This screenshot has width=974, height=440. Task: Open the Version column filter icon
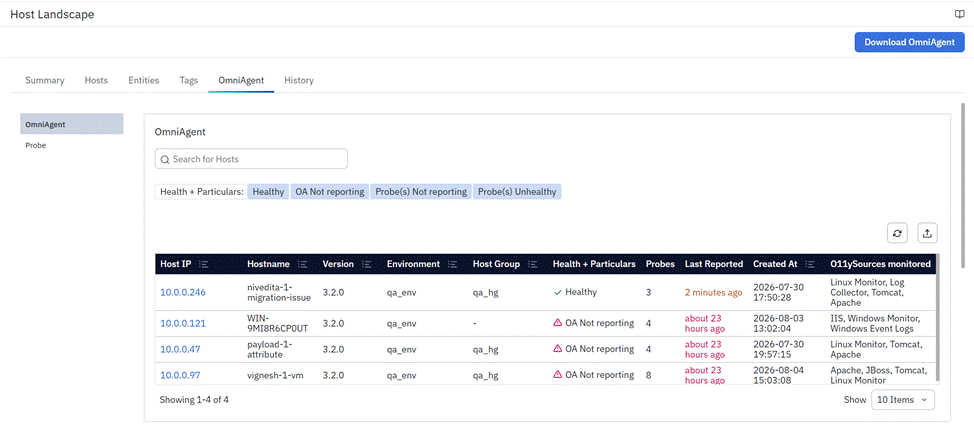click(x=366, y=264)
